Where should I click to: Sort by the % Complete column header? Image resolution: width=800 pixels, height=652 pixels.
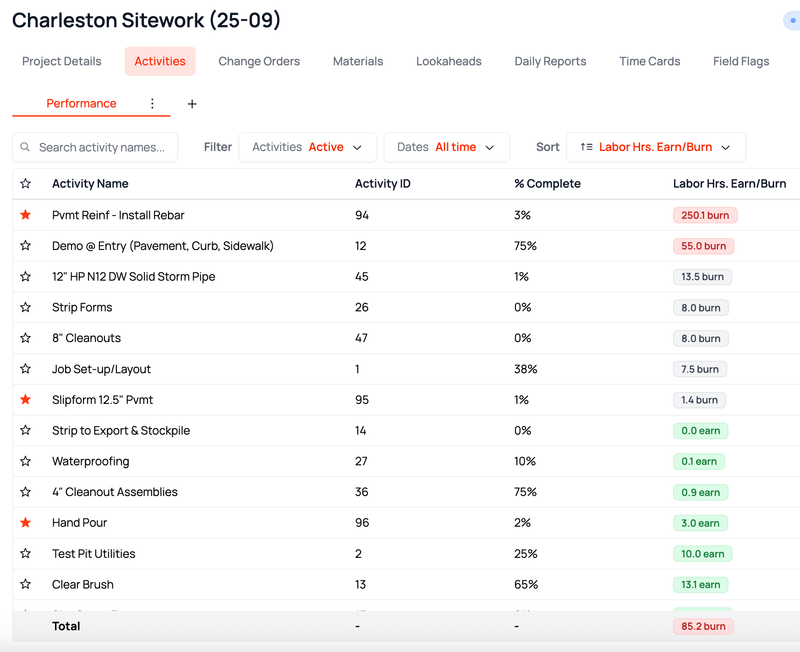547,184
